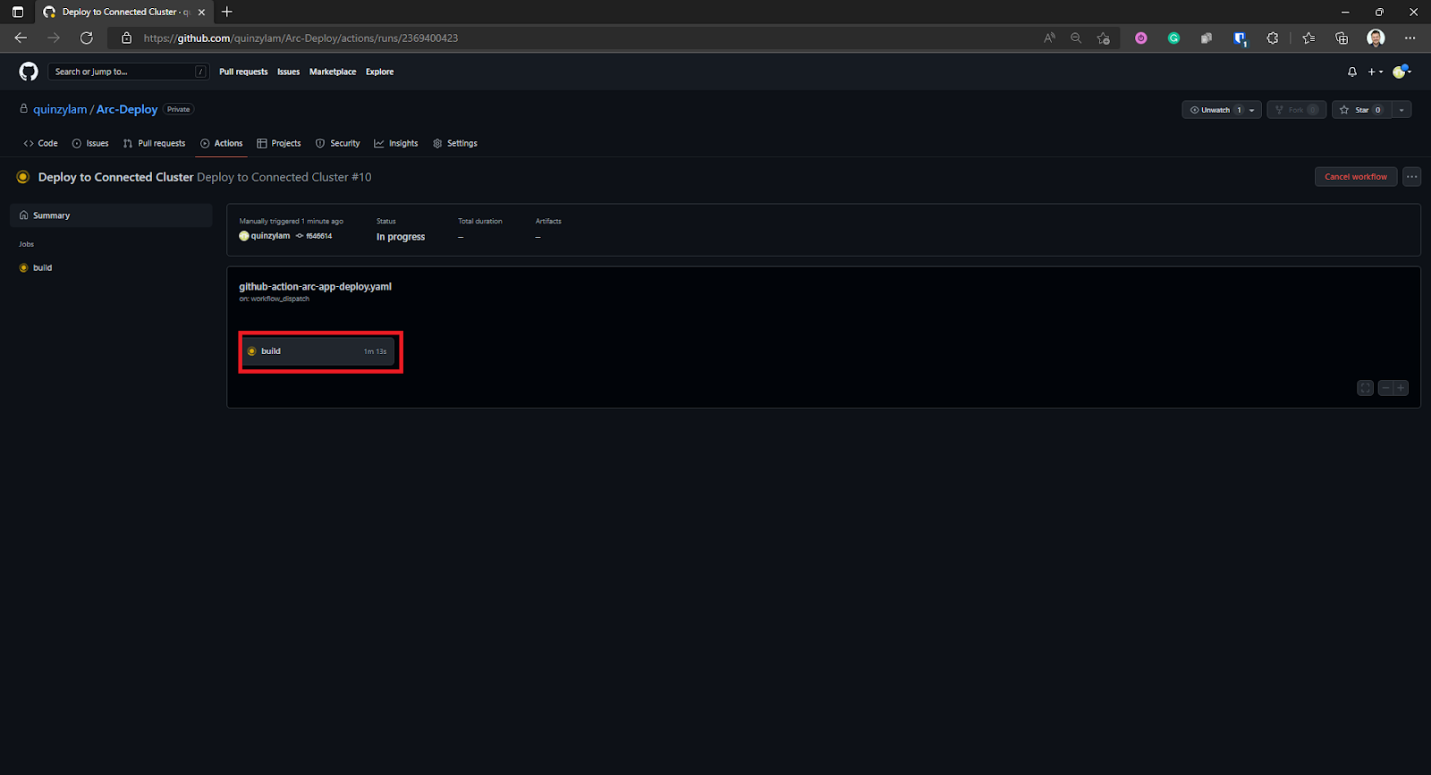The height and width of the screenshot is (775, 1431).
Task: Click the Deploy to Connected Cluster workflow title
Action: pyautogui.click(x=116, y=177)
